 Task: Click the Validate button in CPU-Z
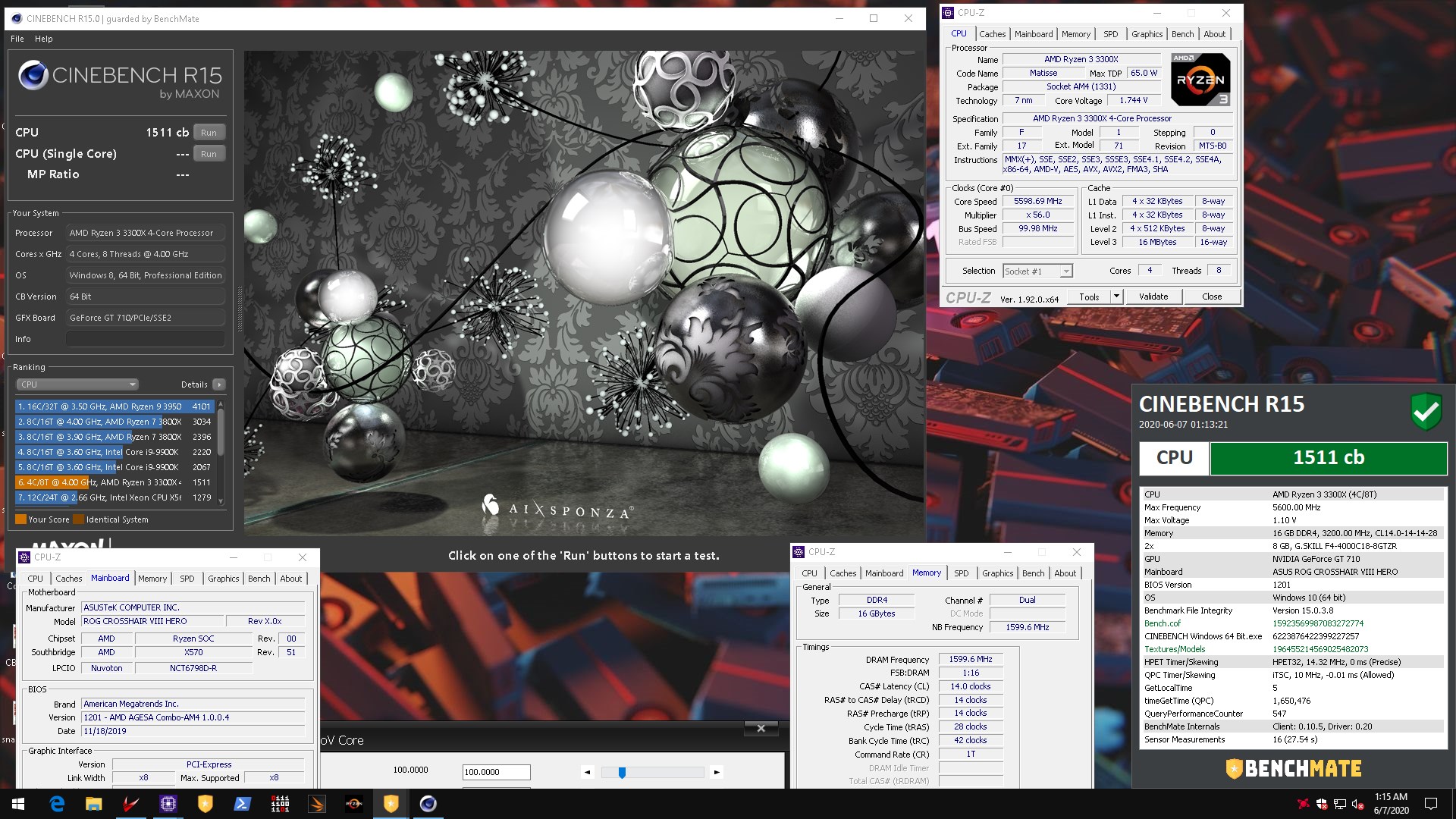(x=1153, y=297)
